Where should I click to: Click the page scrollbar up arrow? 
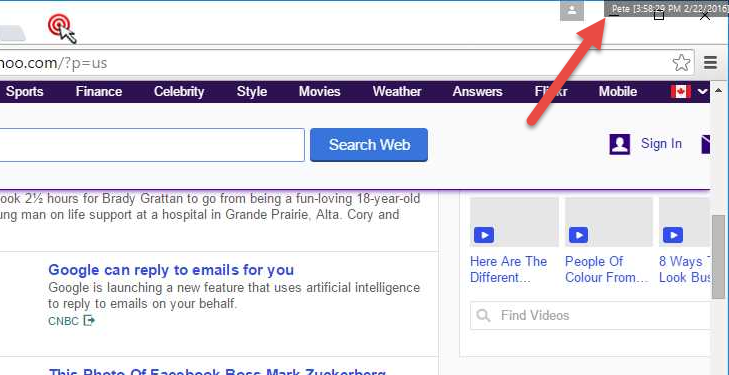point(718,90)
